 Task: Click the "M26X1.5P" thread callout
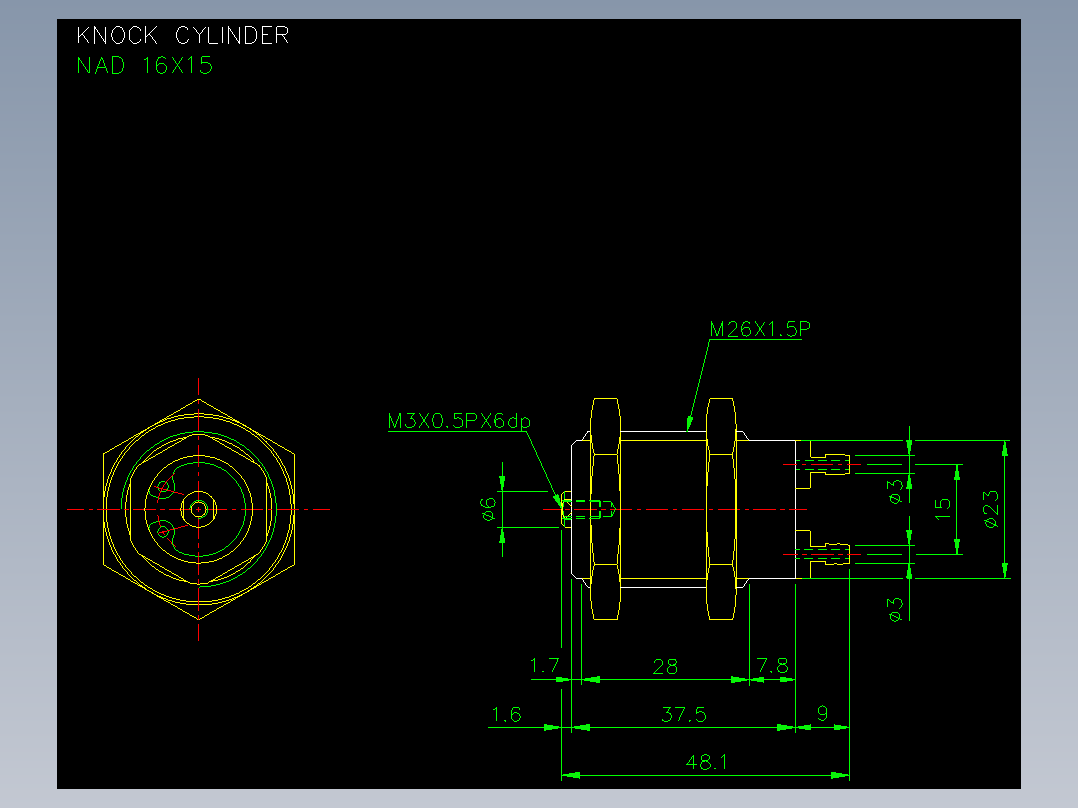tap(760, 329)
